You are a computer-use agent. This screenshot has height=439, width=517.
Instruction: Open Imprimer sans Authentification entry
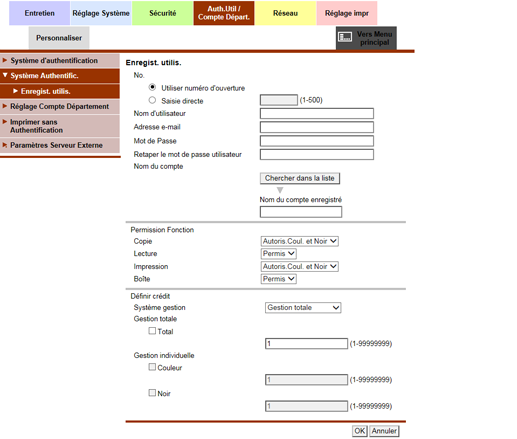tap(60, 126)
